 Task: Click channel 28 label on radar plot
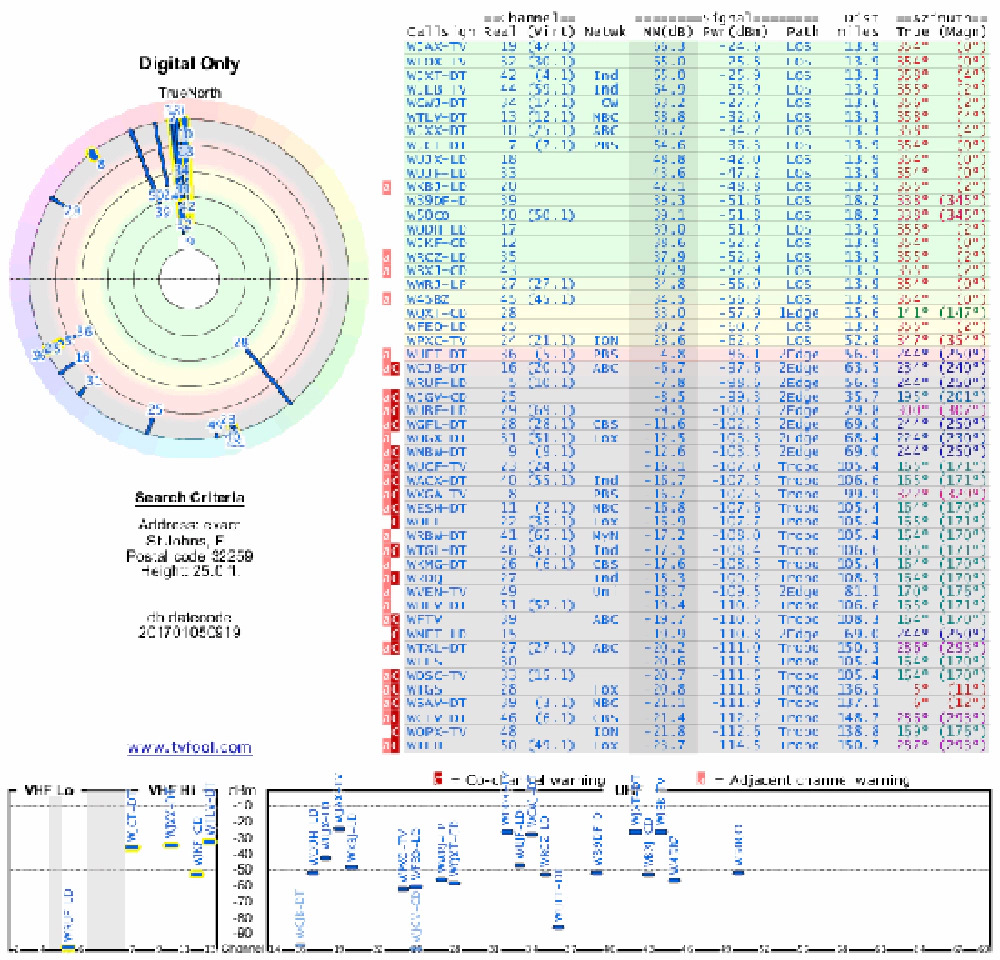point(240,343)
